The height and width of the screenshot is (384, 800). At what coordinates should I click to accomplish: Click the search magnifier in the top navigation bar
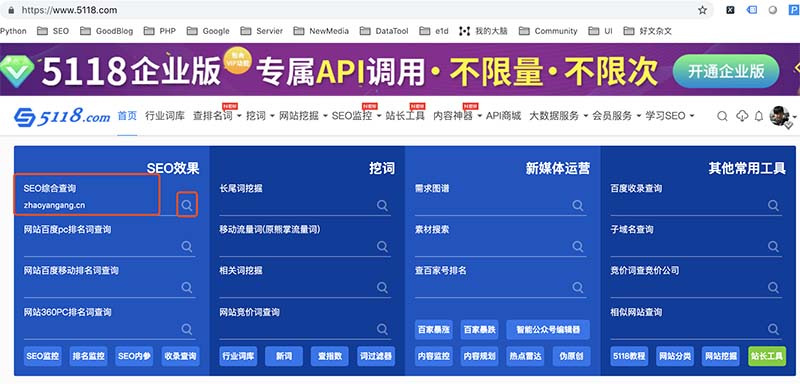coord(722,116)
